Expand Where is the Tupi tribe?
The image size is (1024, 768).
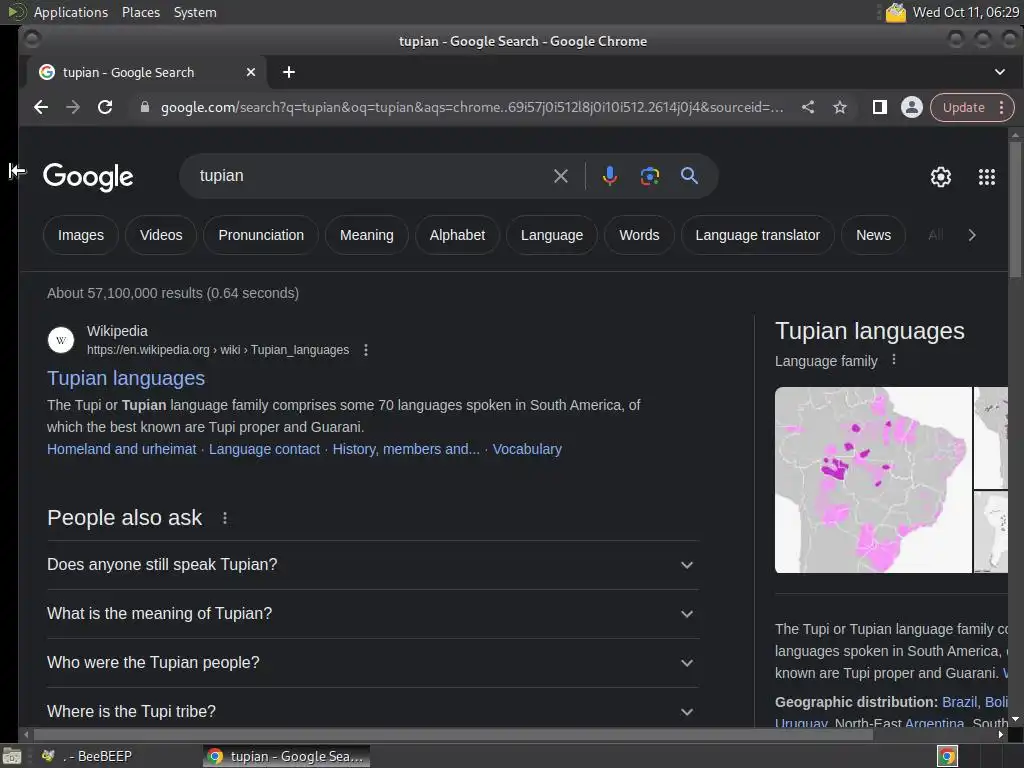(x=372, y=711)
